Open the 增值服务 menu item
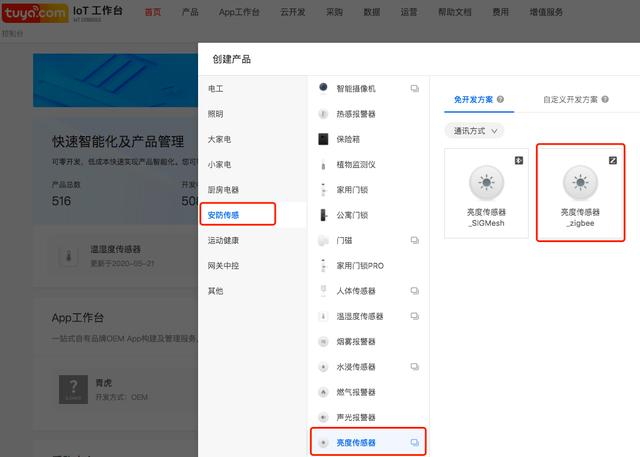Screen dimensions: 640x457 (x=546, y=12)
